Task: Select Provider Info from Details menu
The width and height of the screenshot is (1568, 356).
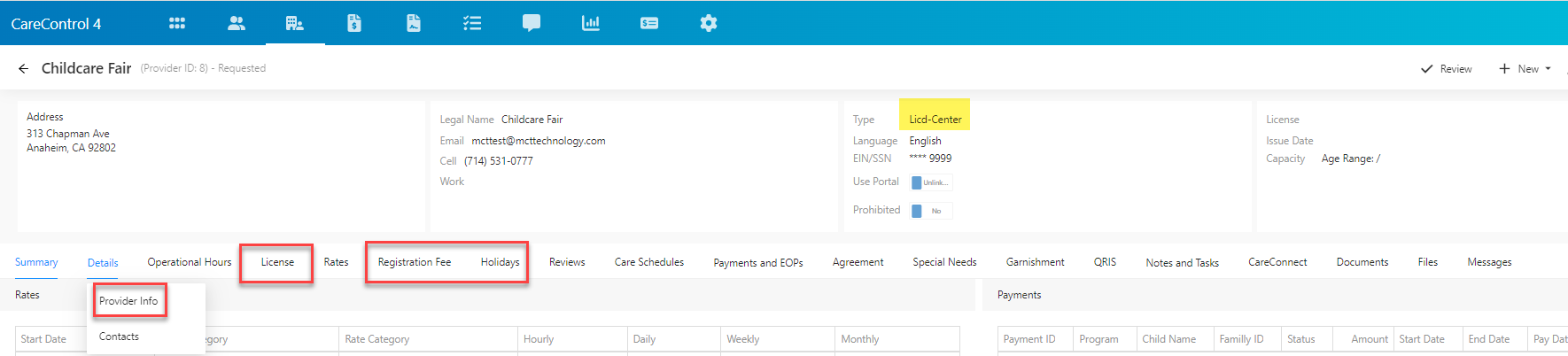Action: tap(128, 301)
